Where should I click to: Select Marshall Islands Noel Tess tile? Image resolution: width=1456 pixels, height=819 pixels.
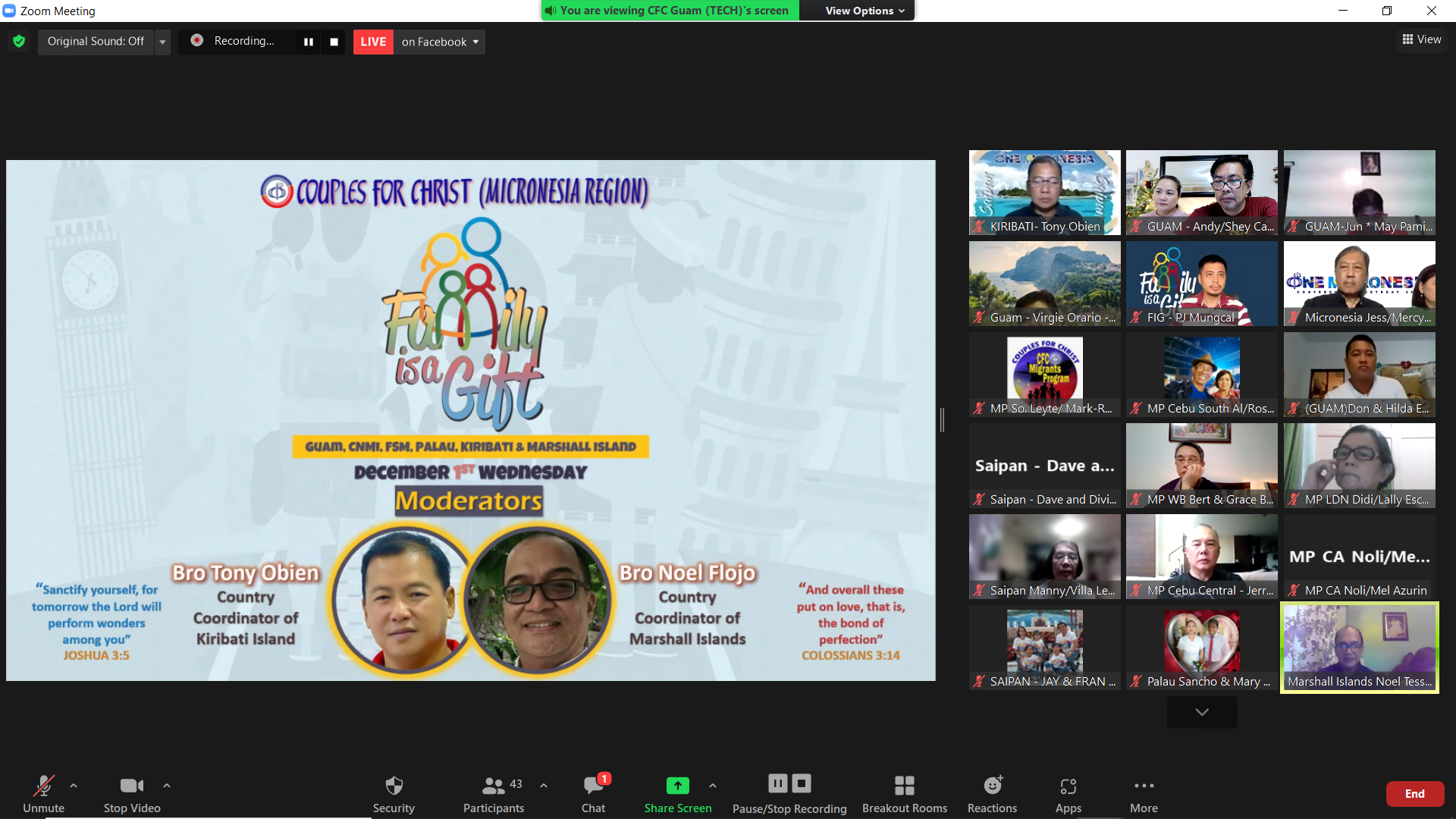click(x=1360, y=648)
